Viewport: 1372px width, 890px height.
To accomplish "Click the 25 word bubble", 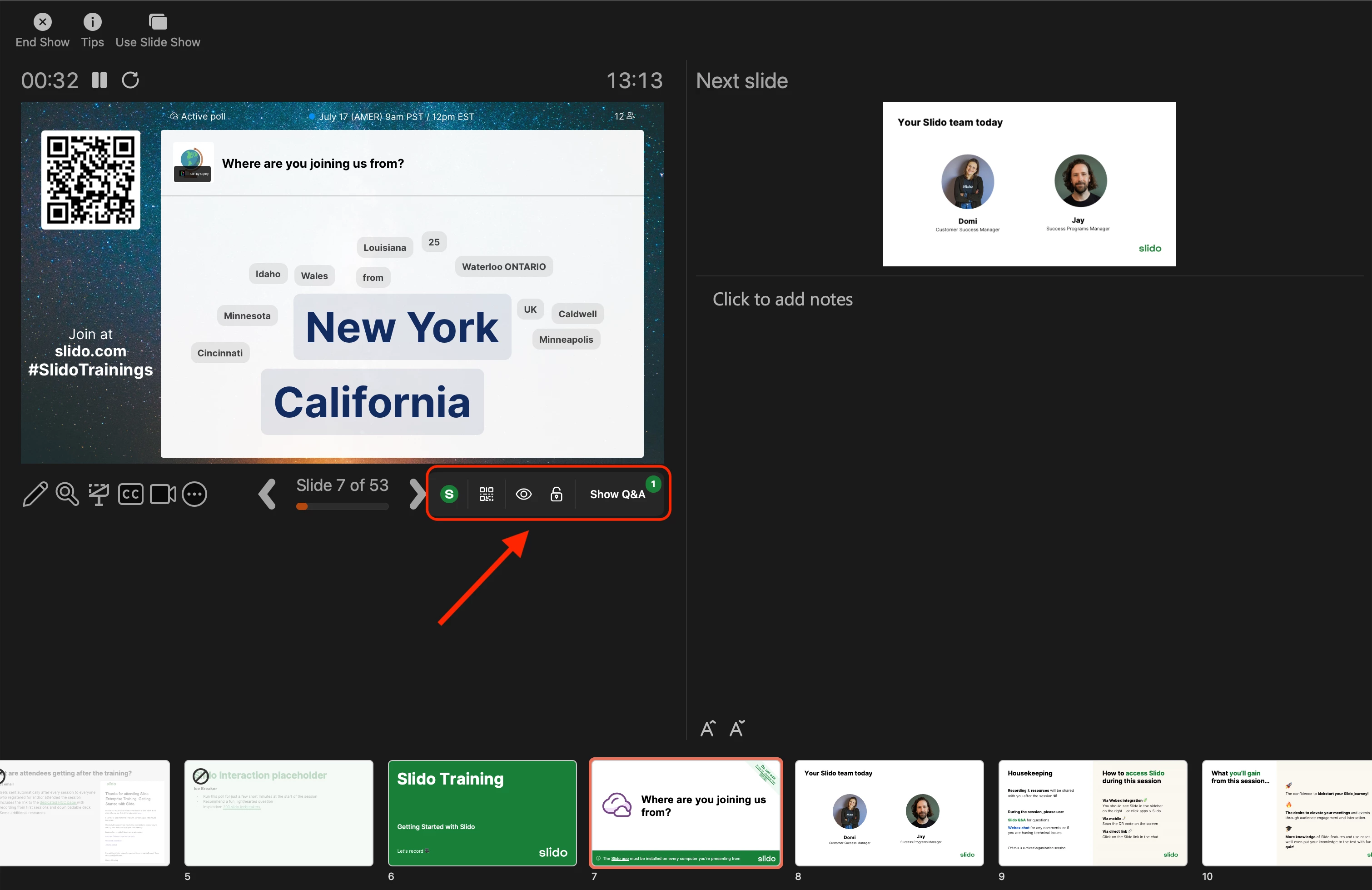I will click(x=434, y=242).
